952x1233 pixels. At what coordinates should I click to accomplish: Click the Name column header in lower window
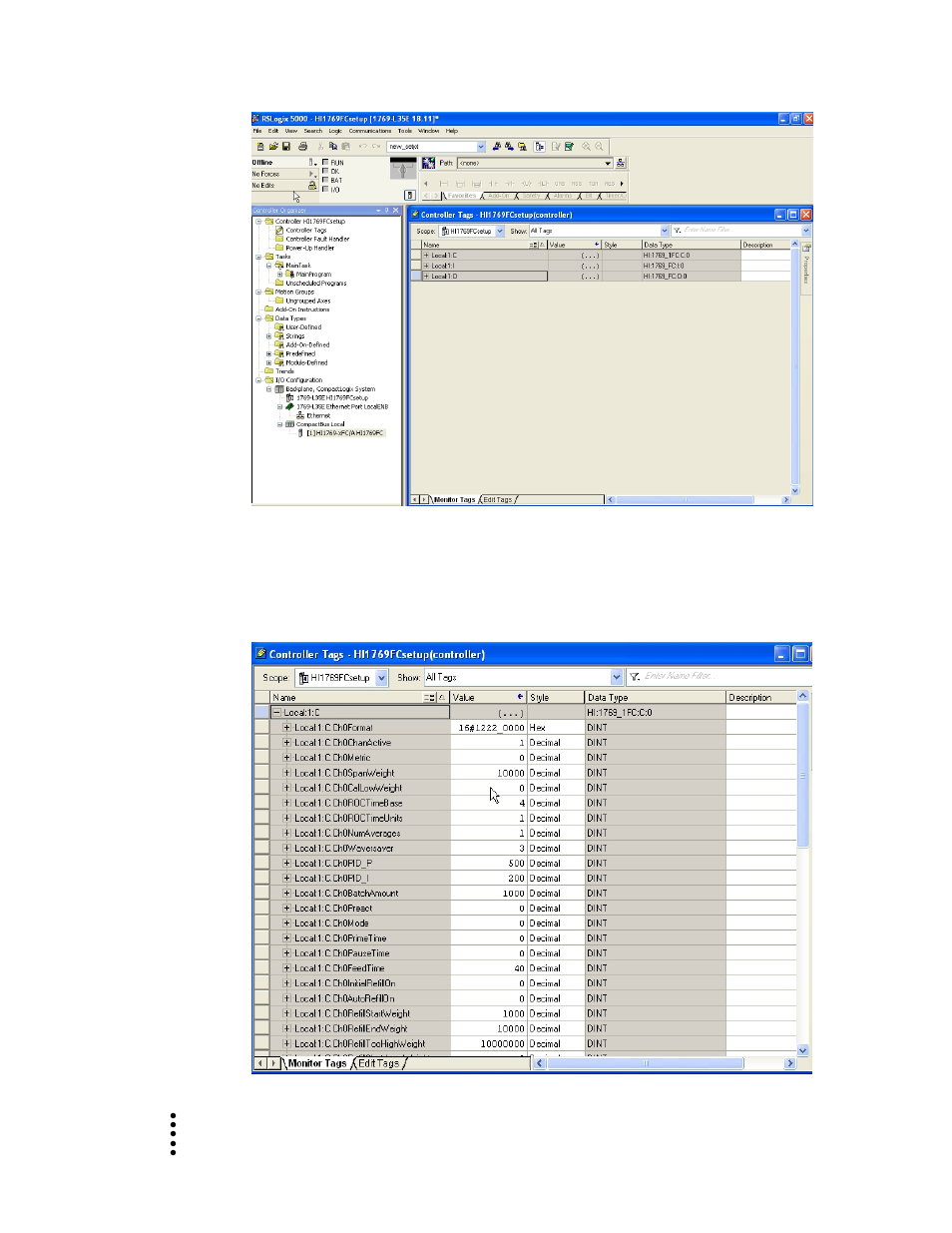coord(360,698)
